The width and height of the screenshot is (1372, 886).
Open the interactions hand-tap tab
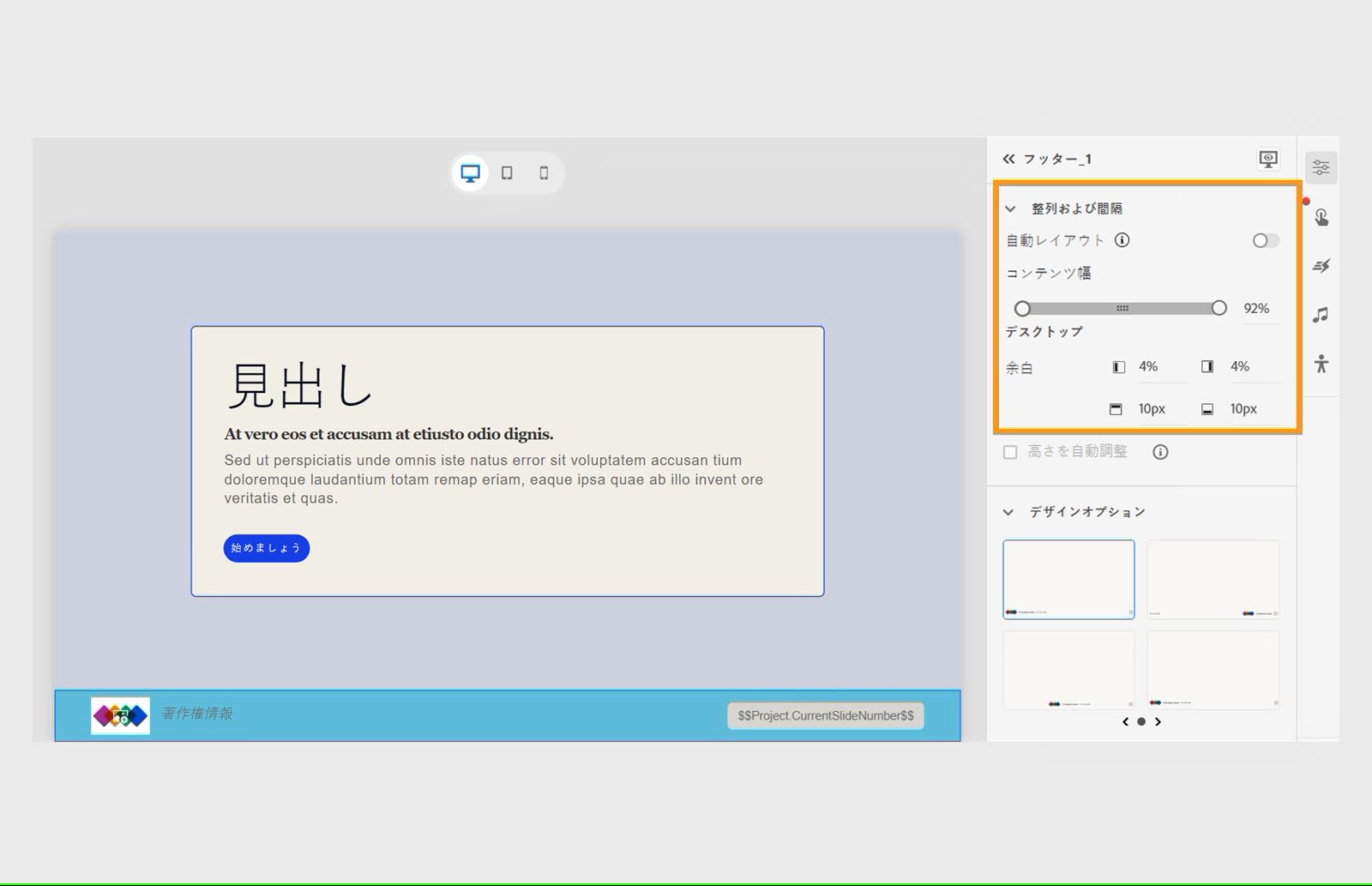tap(1321, 217)
